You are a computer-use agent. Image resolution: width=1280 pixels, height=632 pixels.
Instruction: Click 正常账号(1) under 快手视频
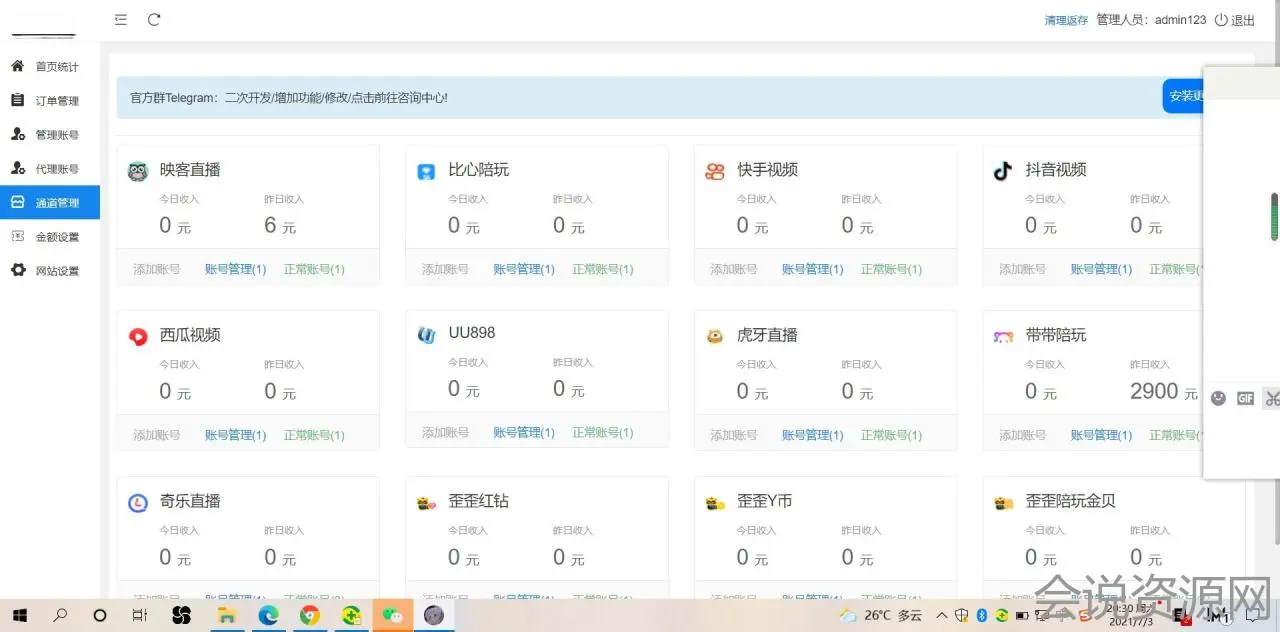click(891, 269)
